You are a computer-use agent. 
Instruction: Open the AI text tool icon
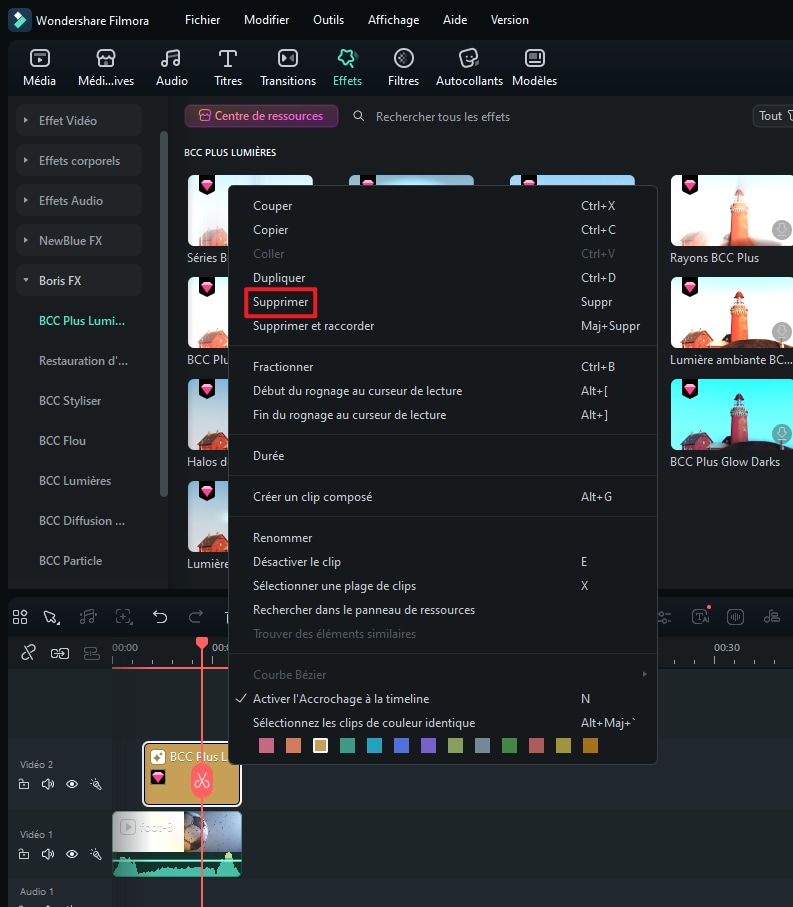701,616
